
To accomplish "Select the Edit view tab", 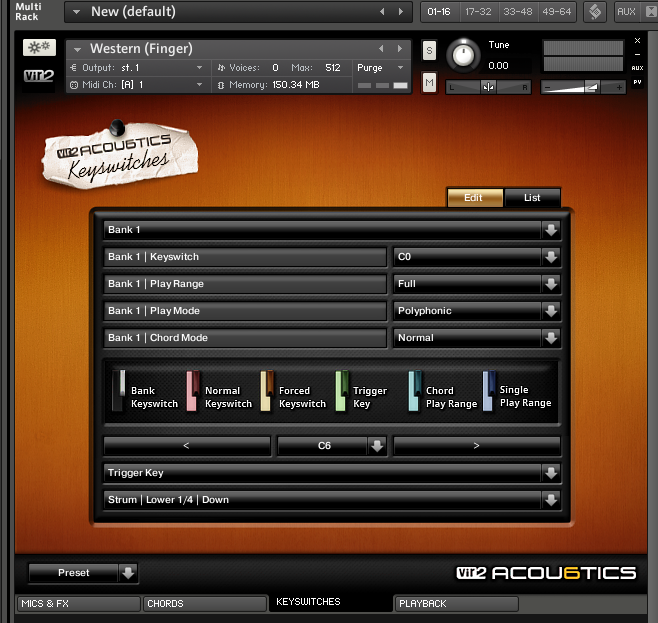I will pos(475,198).
